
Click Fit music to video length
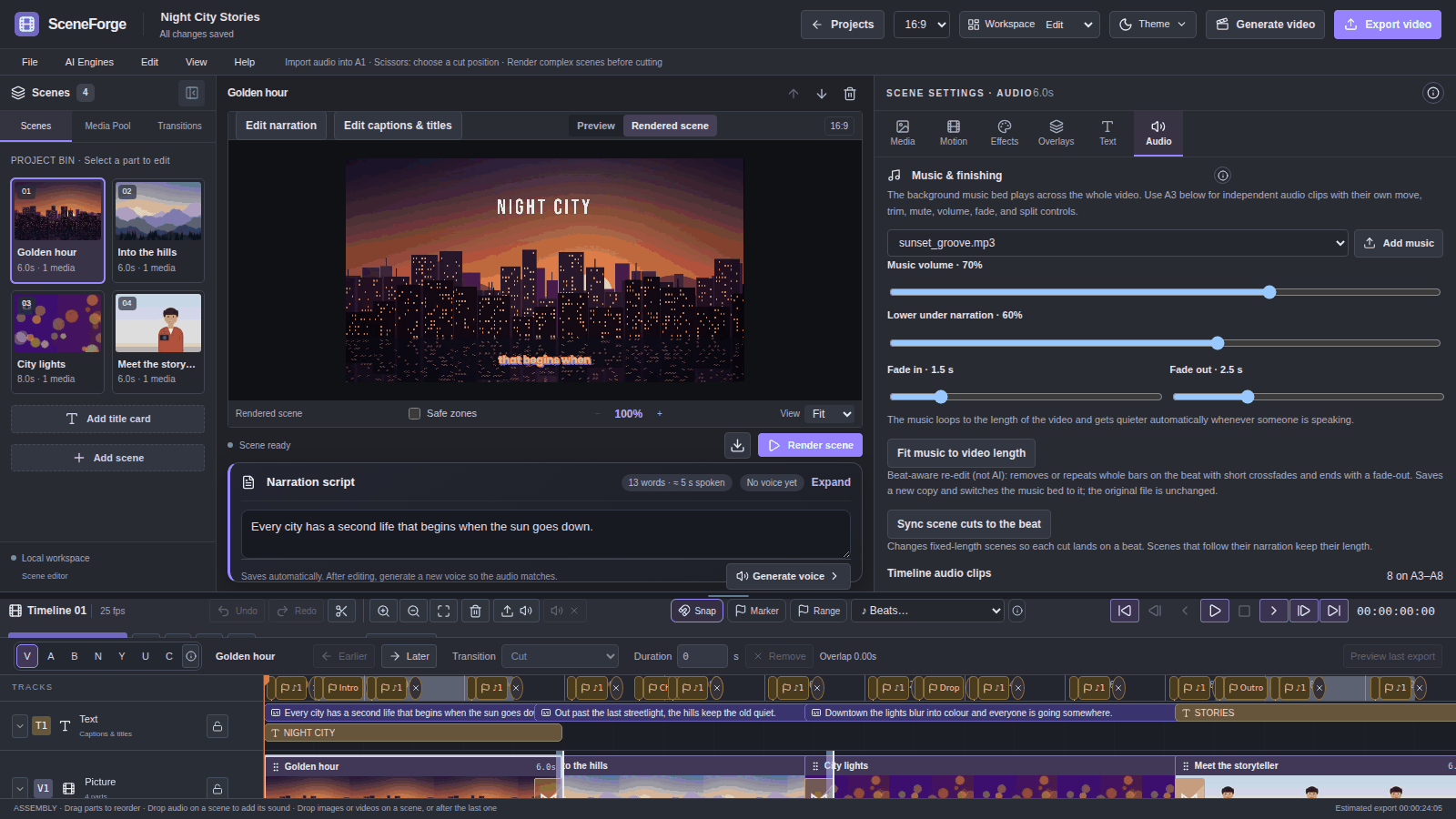pos(961,453)
